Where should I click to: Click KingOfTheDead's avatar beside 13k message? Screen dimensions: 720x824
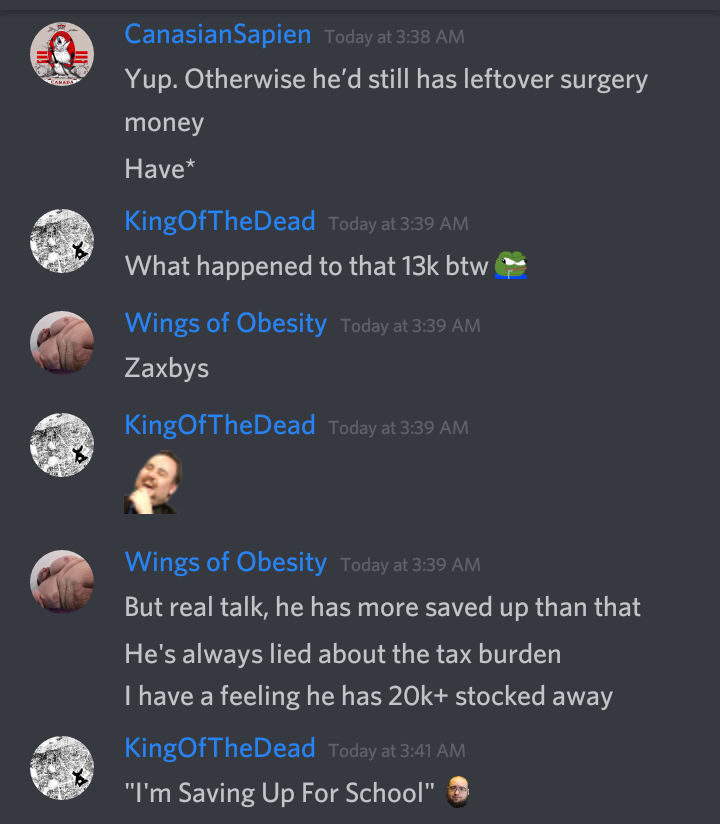[62, 241]
